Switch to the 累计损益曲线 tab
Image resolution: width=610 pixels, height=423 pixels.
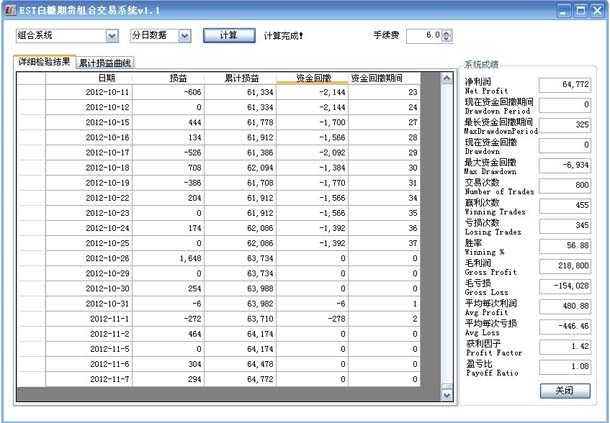point(104,63)
